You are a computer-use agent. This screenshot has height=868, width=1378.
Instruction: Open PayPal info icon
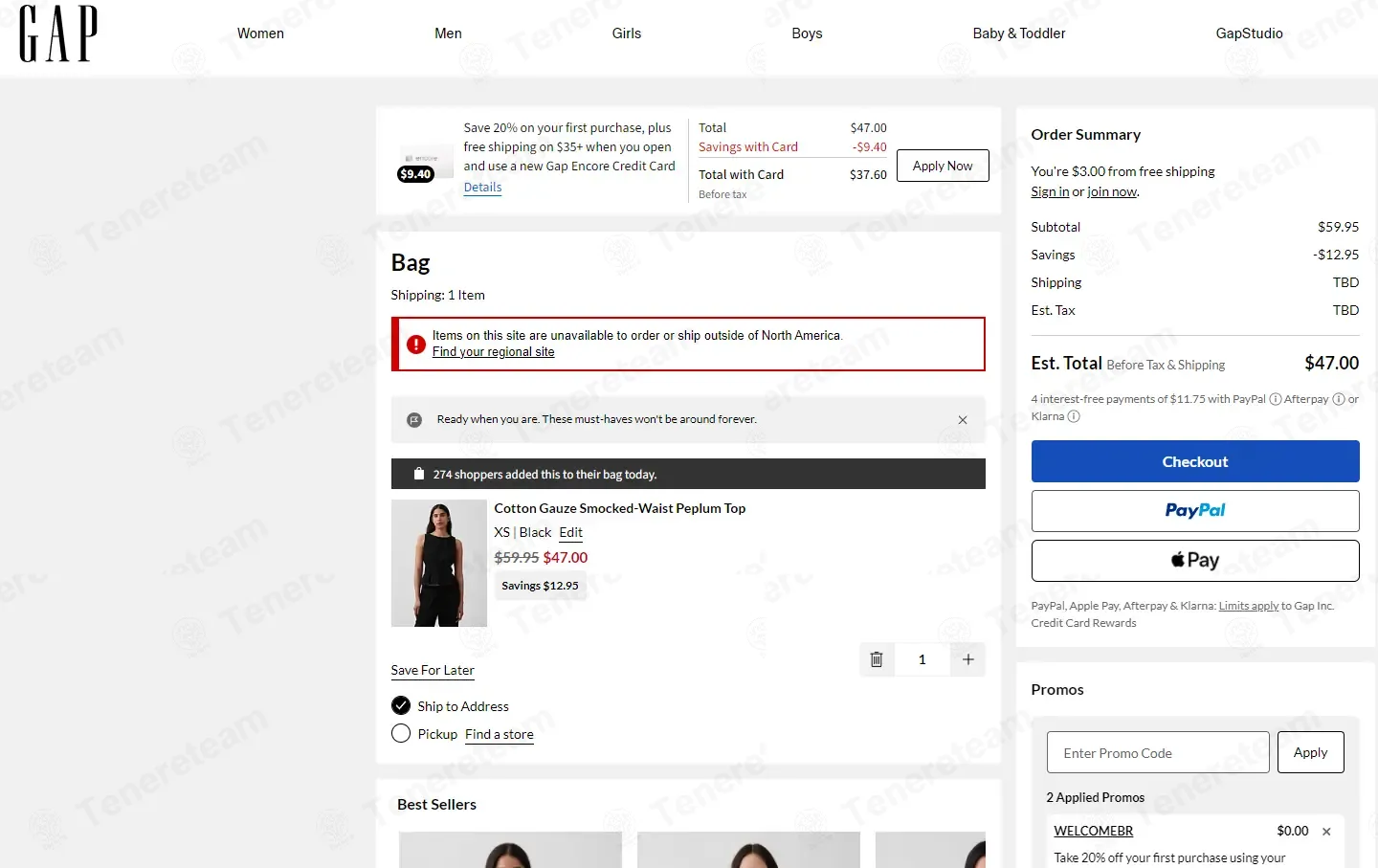(x=1276, y=400)
